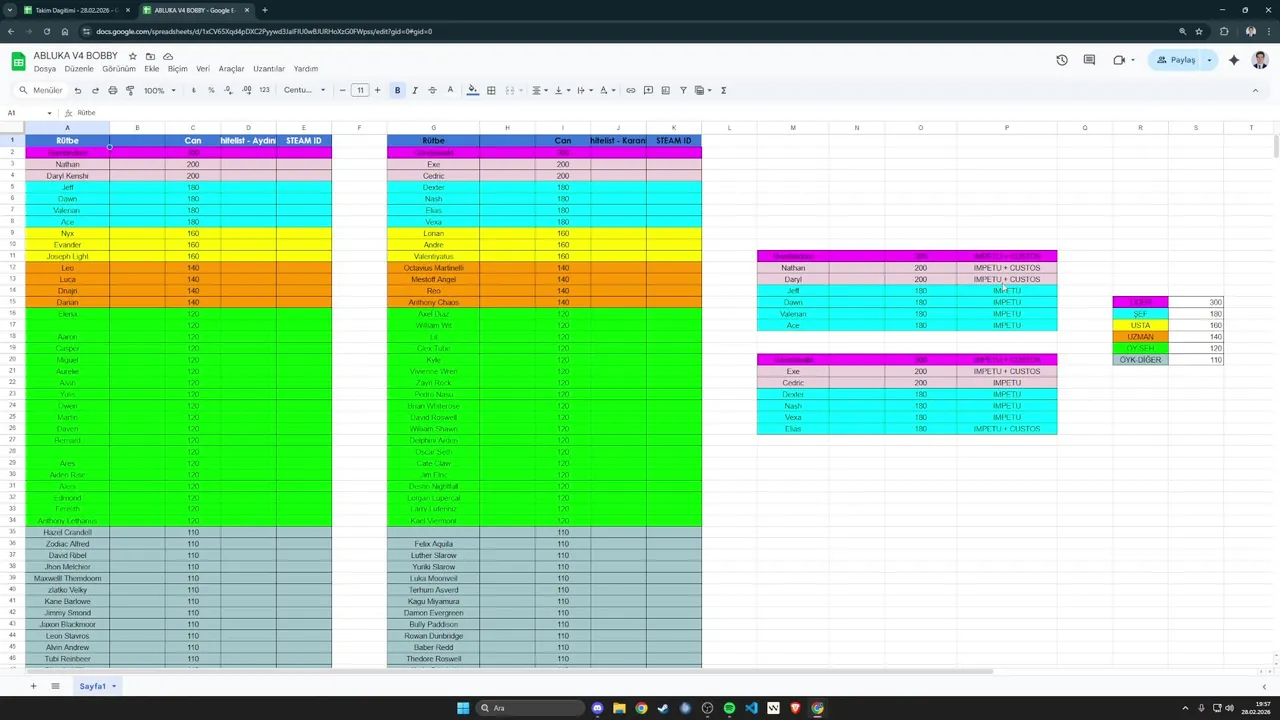Apply currency format icon
Screen dimensions: 1280x720
[x=194, y=90]
